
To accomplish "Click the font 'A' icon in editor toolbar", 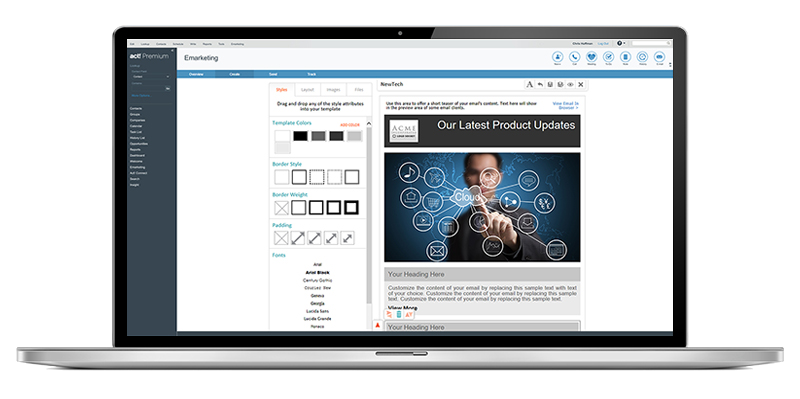I will [x=530, y=84].
